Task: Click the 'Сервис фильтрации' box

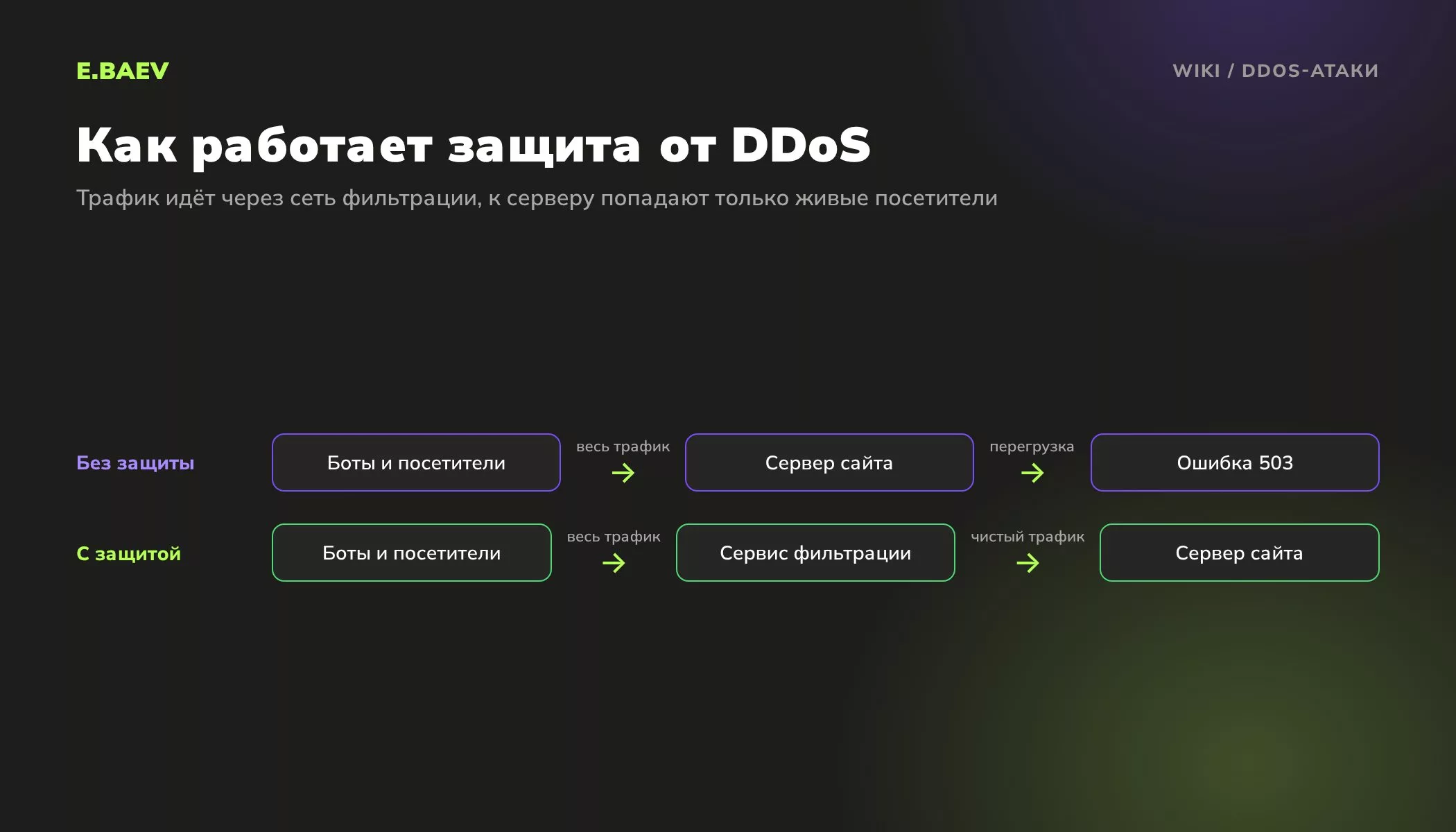Action: tap(815, 553)
